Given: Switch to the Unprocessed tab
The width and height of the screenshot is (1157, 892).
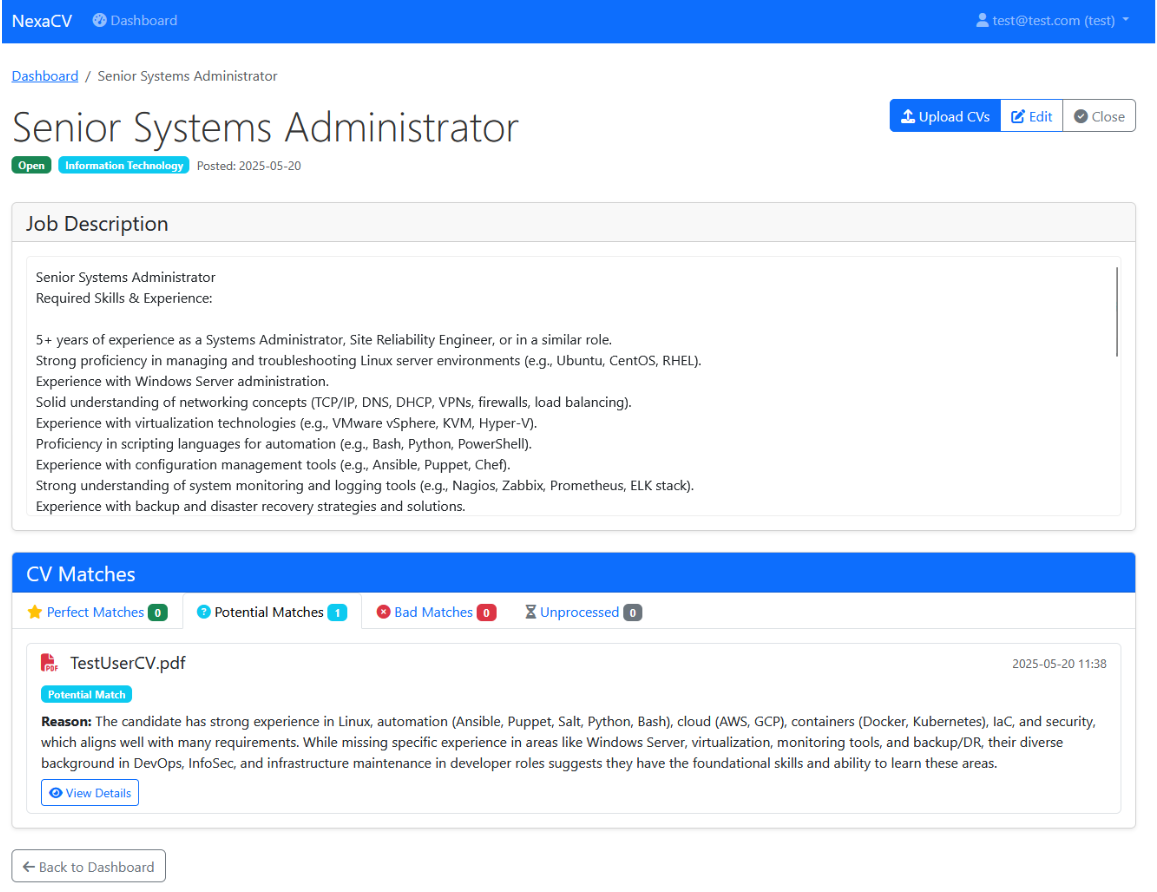Looking at the screenshot, I should [x=583, y=611].
